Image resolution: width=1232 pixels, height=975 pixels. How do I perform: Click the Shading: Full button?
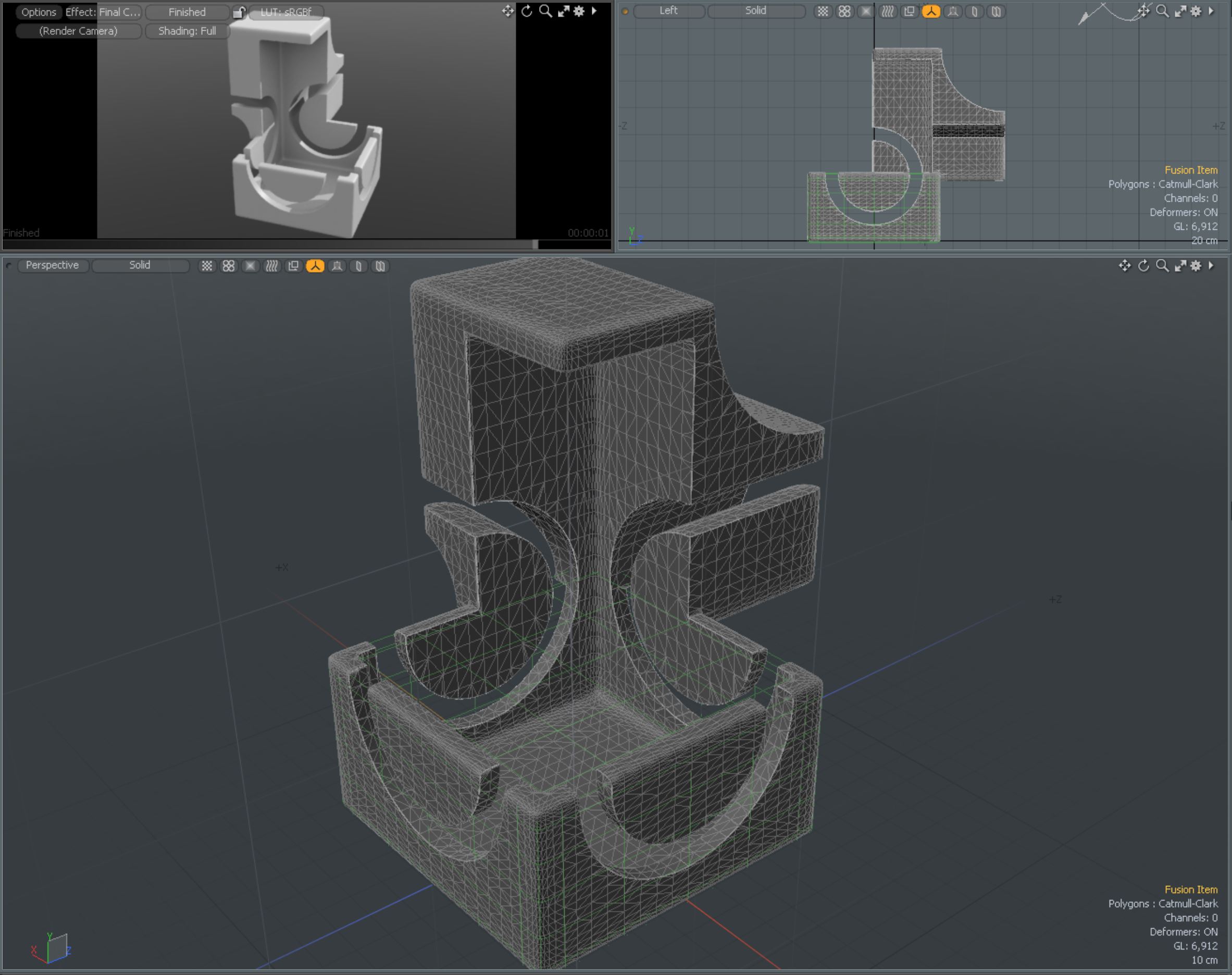click(187, 31)
